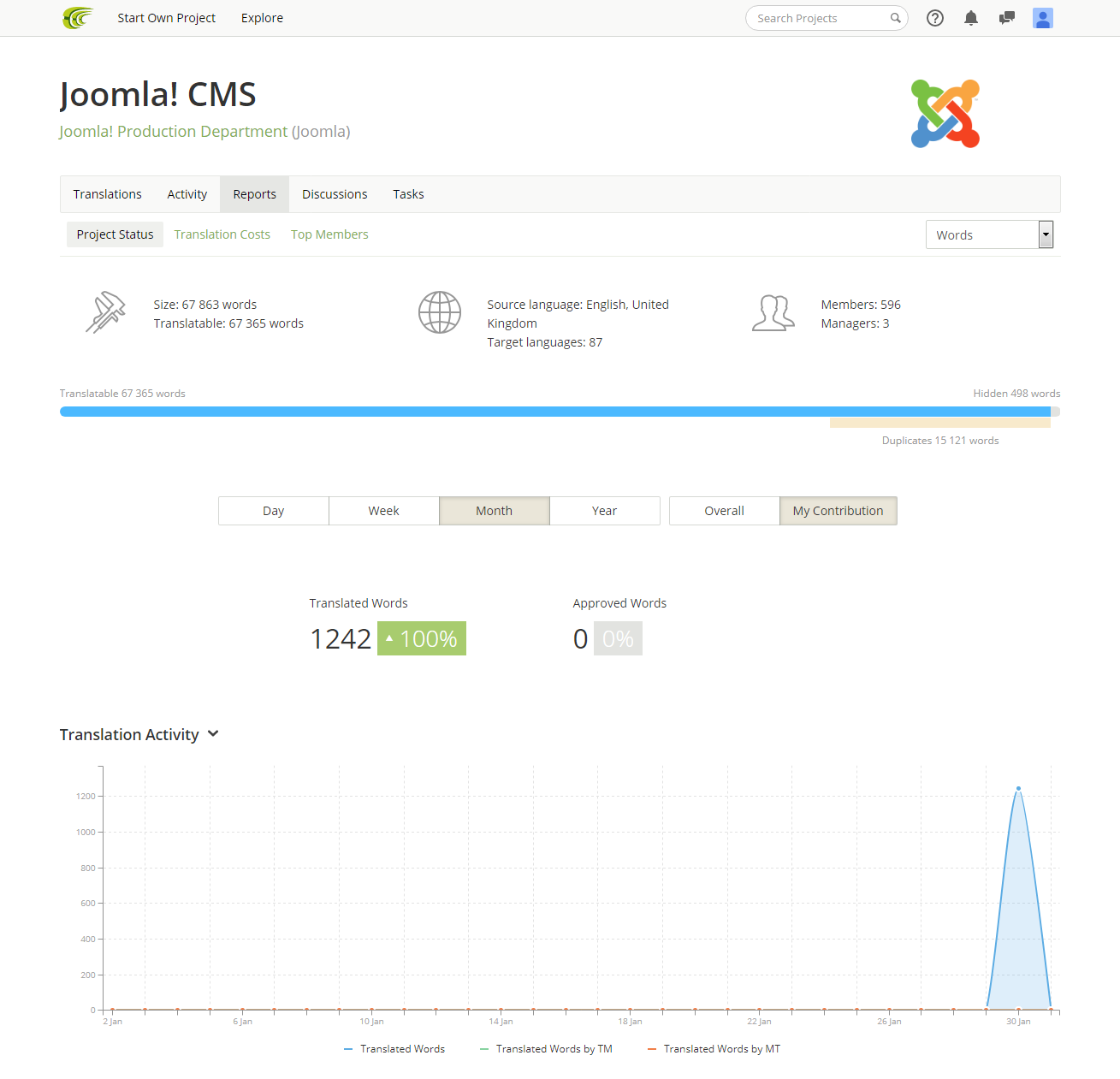This screenshot has height=1079, width=1120.
Task: Click the Crowdin logo icon
Action: (x=78, y=18)
